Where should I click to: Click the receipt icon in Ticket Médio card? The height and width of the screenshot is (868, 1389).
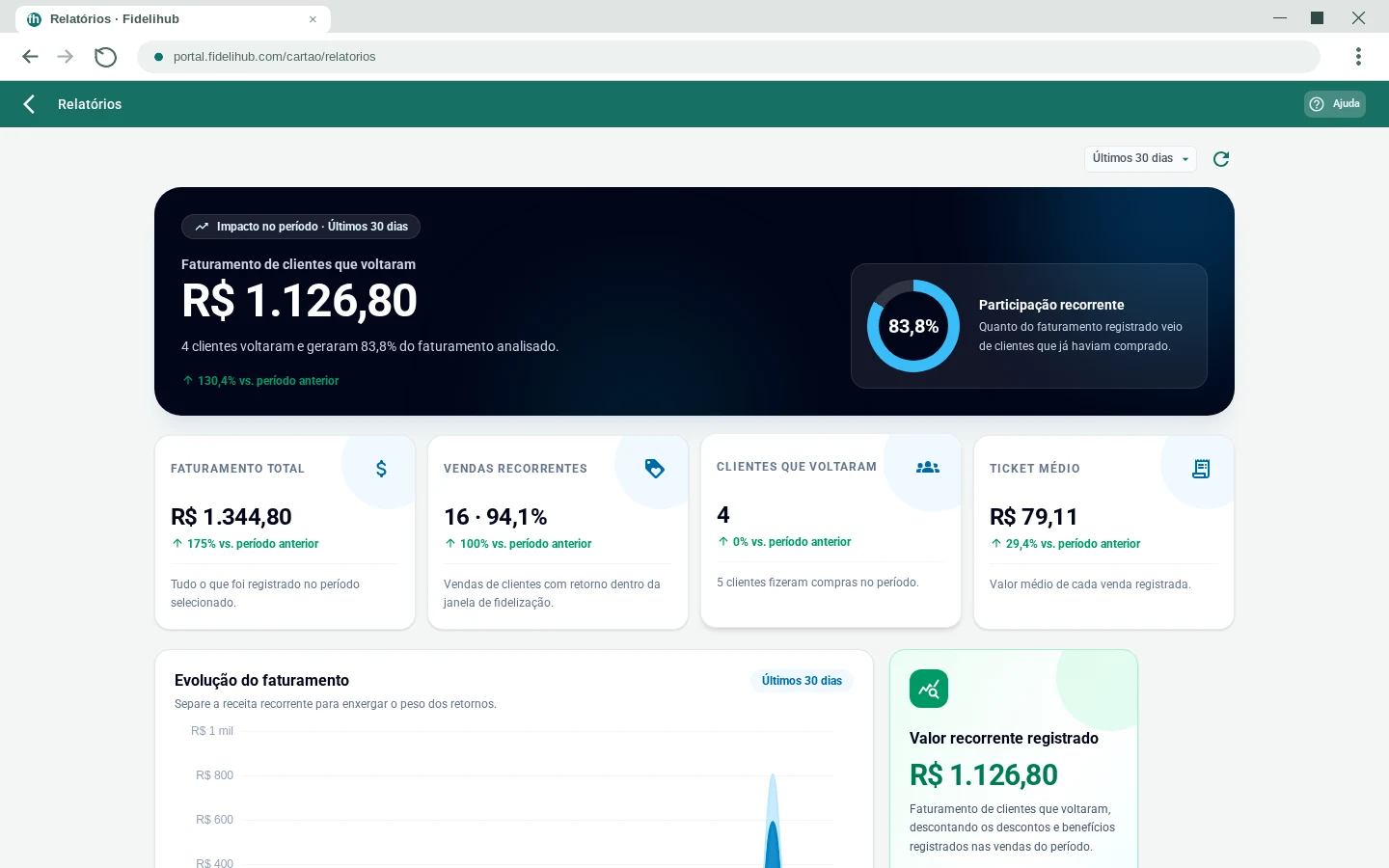pyautogui.click(x=1201, y=469)
